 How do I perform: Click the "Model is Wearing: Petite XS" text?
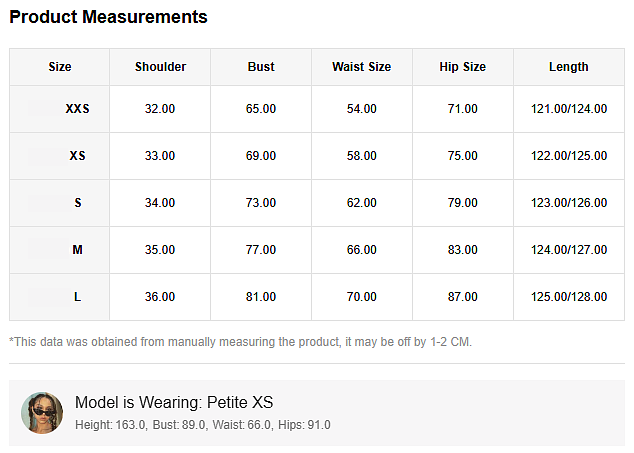[x=174, y=403]
